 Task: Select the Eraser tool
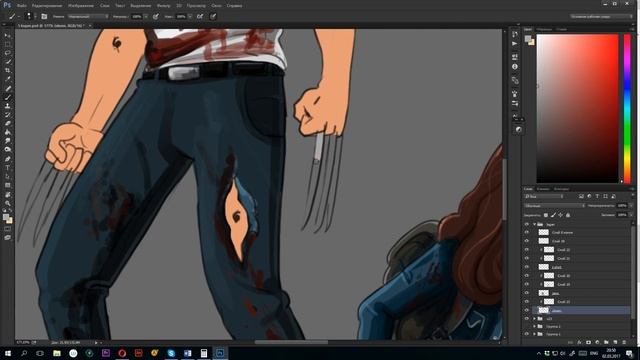tap(7, 123)
